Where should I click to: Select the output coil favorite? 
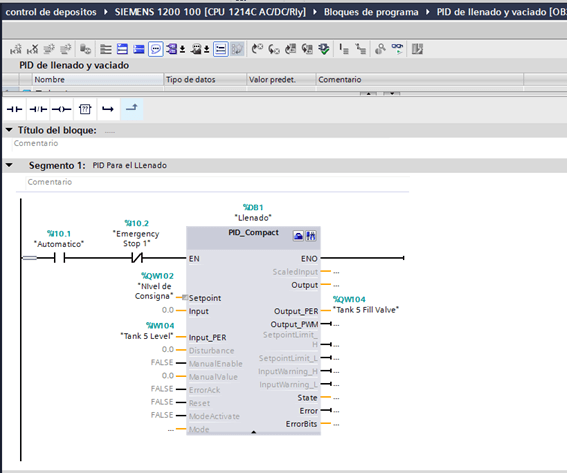click(x=61, y=109)
